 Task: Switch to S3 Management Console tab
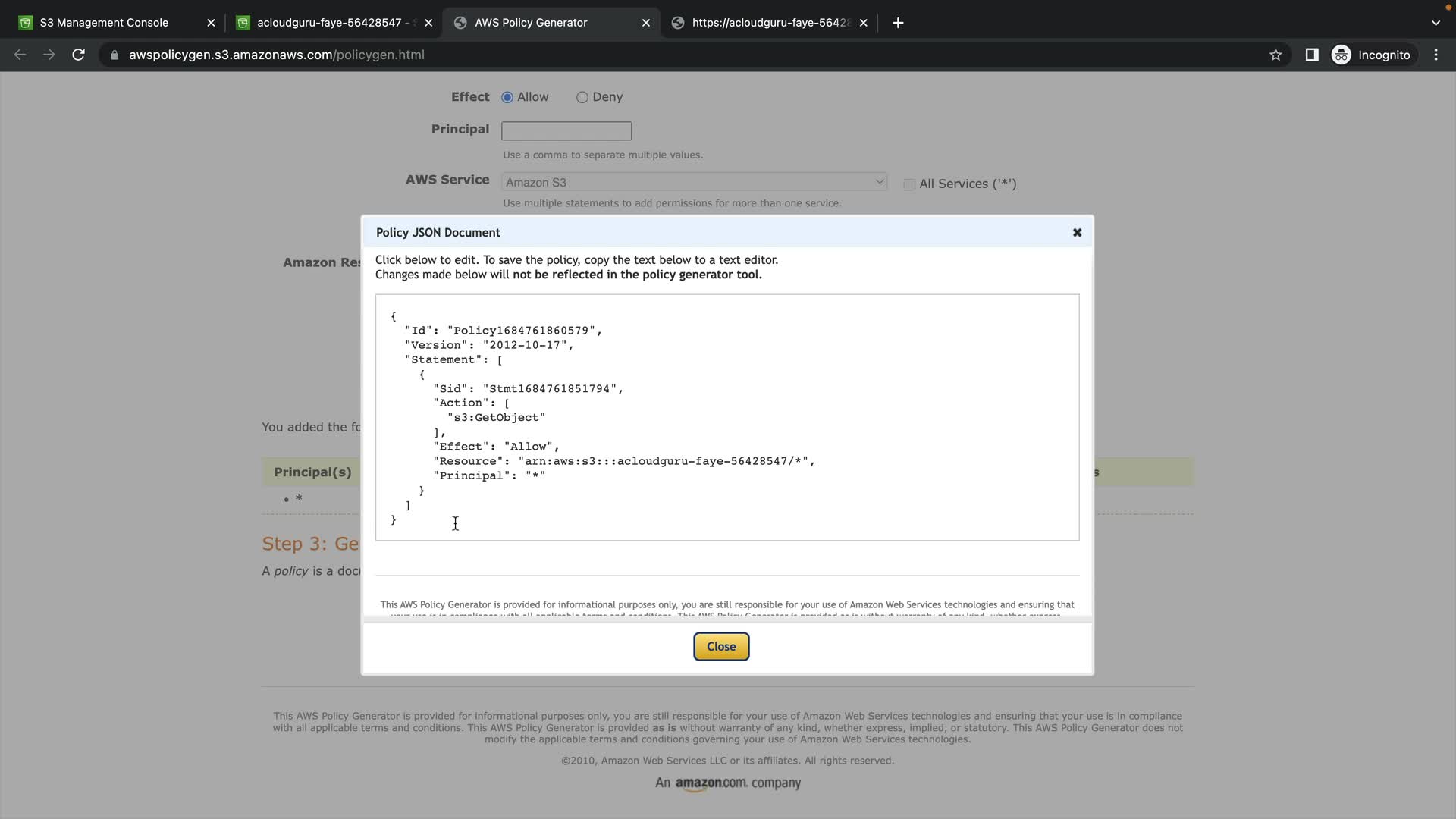104,23
